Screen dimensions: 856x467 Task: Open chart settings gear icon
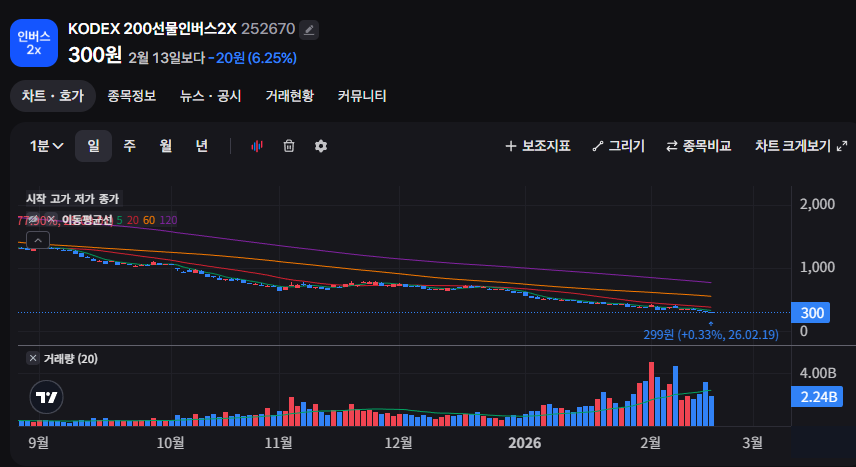(x=321, y=146)
